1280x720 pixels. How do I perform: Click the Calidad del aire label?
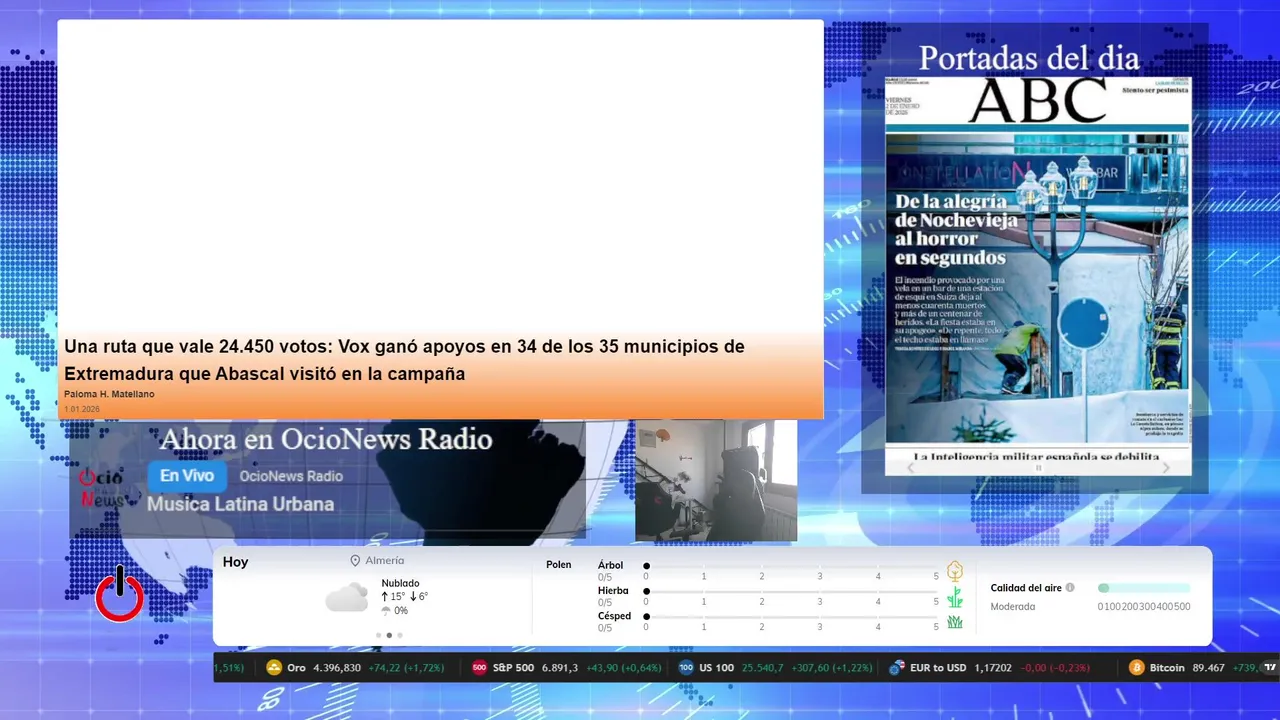(1026, 588)
